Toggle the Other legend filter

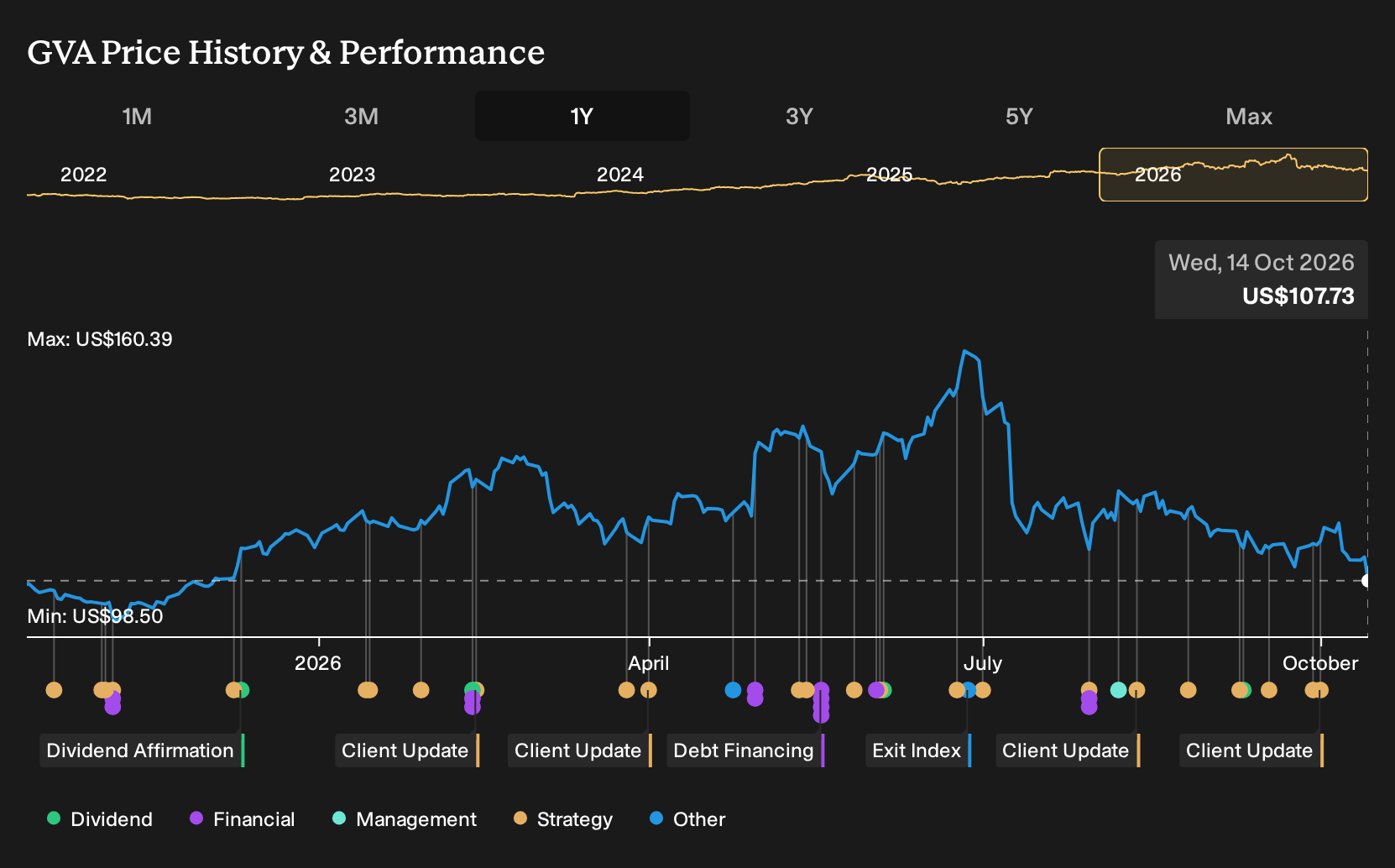tap(687, 819)
